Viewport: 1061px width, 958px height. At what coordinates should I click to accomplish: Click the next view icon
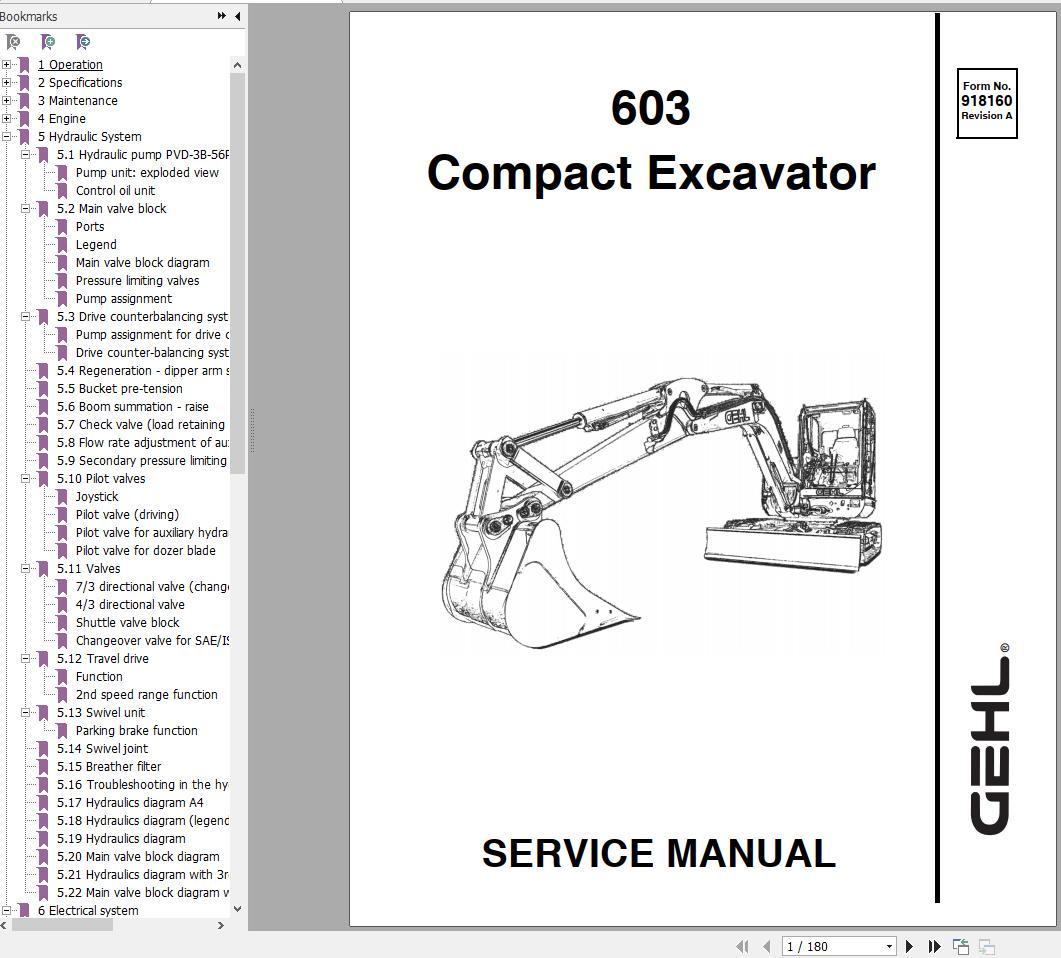coord(988,945)
